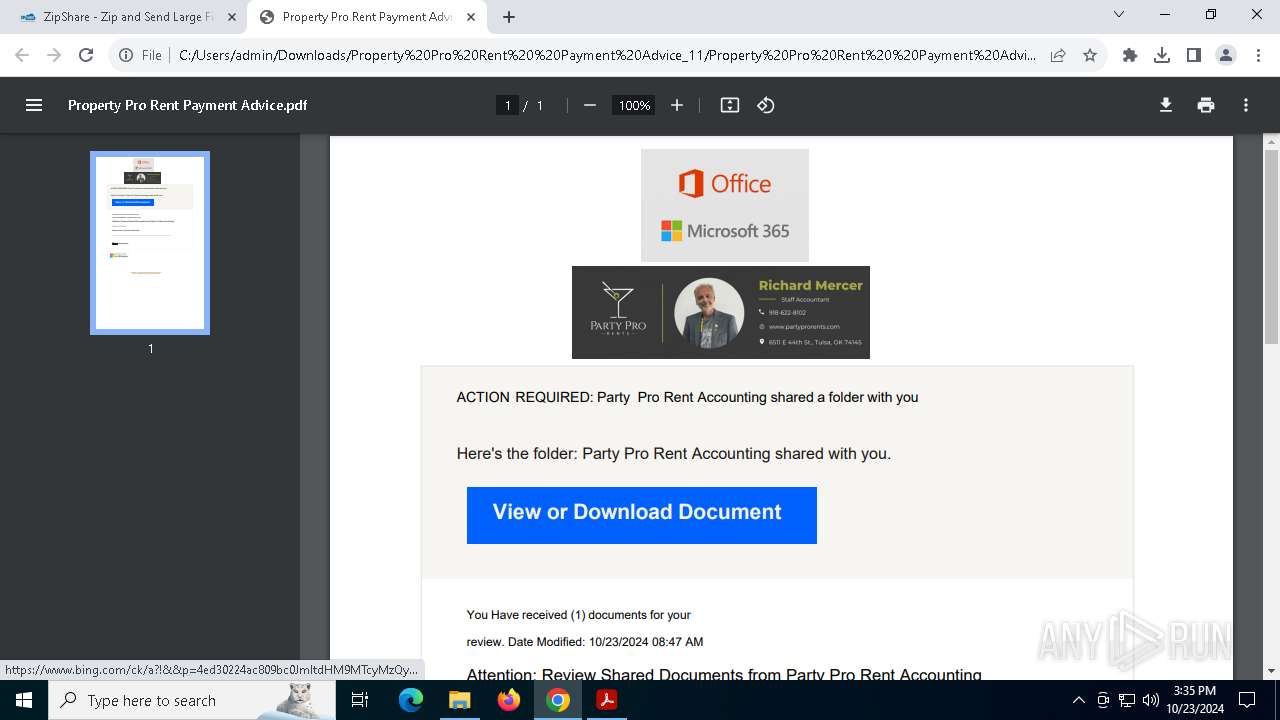The width and height of the screenshot is (1280, 720).
Task: Bookmark this tab with star icon
Action: tap(1090, 55)
